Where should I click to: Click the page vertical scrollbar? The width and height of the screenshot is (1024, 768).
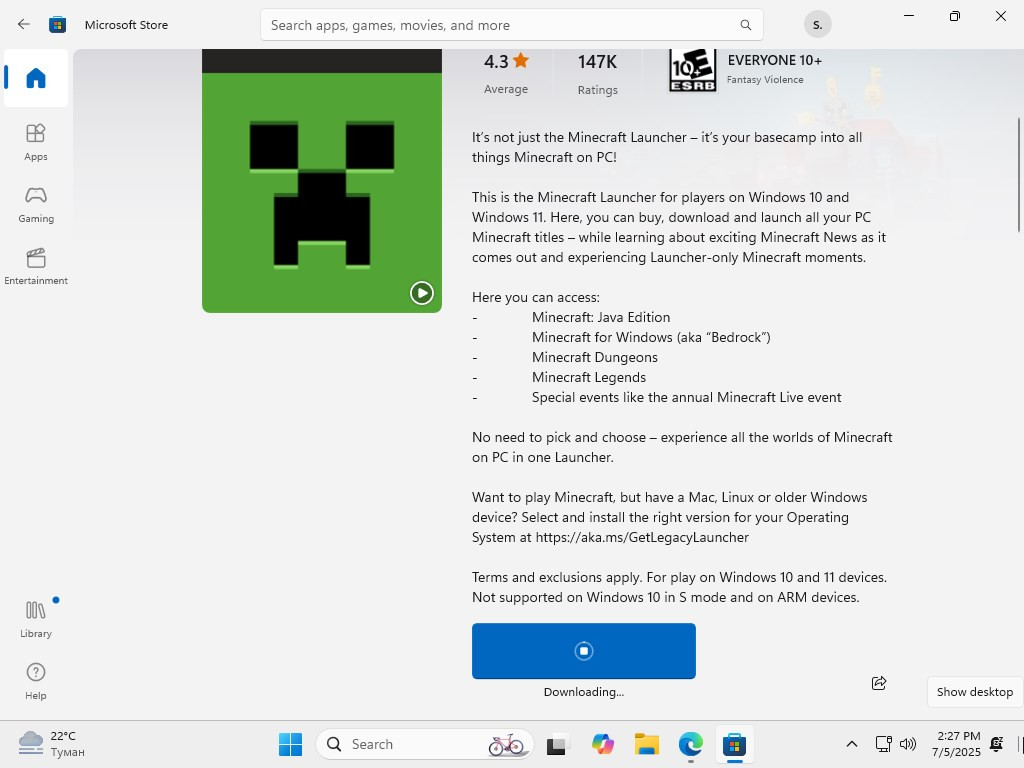tap(1018, 174)
